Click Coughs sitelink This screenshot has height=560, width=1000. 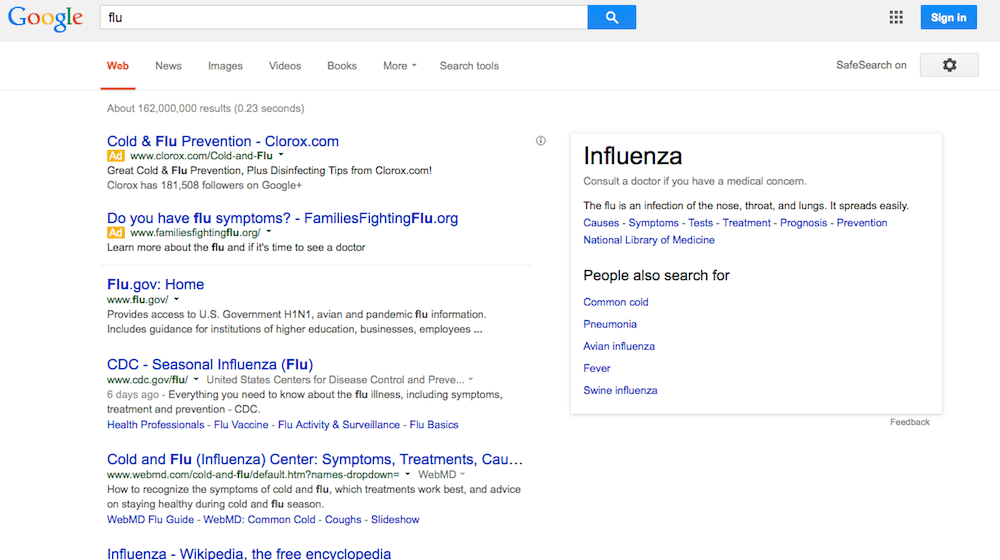tap(343, 520)
